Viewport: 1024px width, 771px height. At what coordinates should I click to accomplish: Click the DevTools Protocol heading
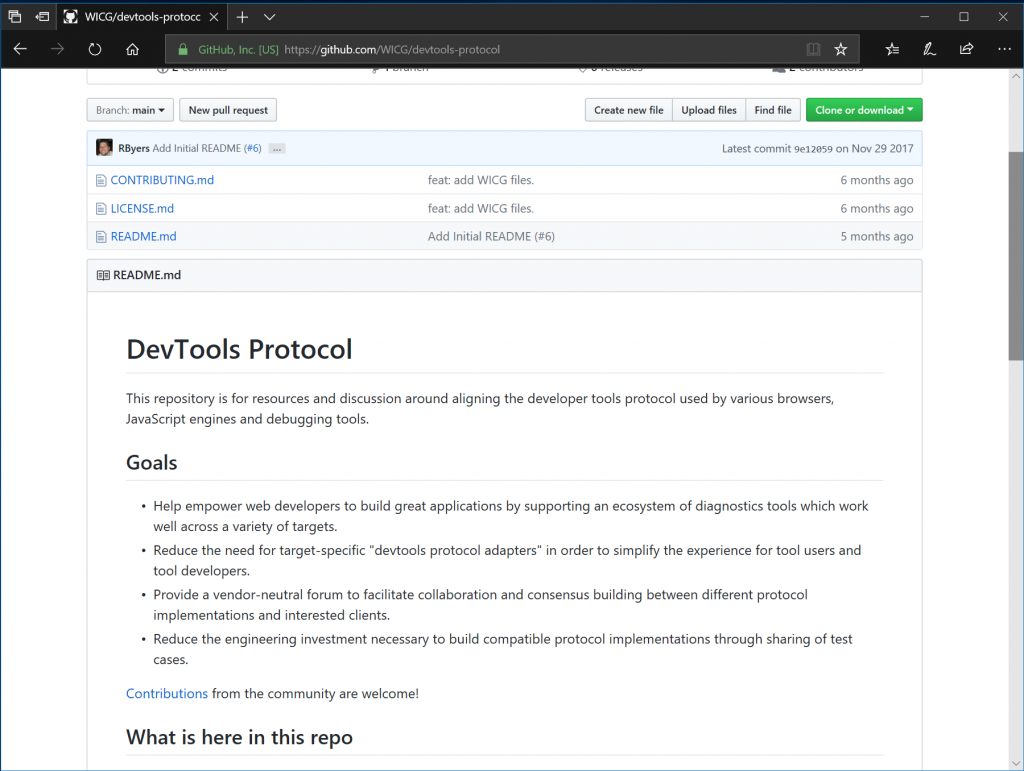point(239,349)
